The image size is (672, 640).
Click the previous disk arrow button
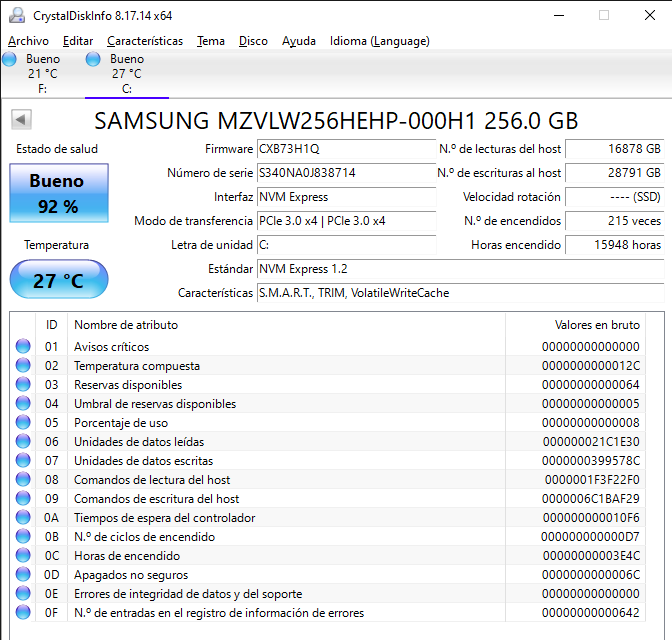coord(19,120)
